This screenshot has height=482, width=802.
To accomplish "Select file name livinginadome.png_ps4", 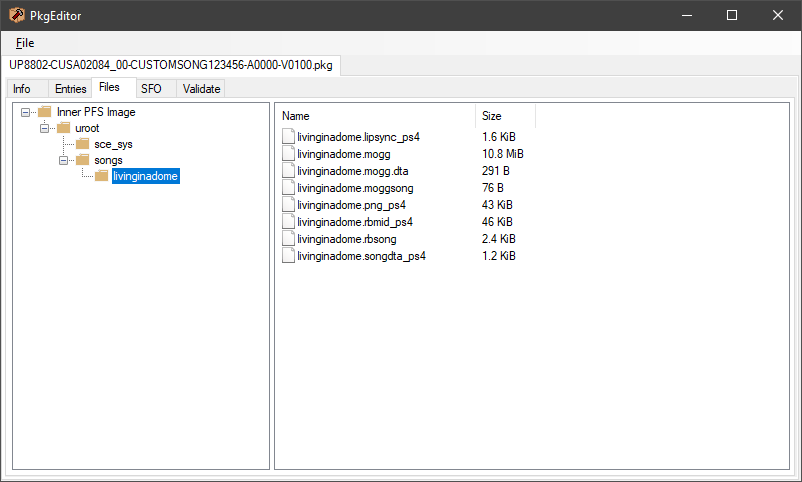I will click(x=351, y=205).
